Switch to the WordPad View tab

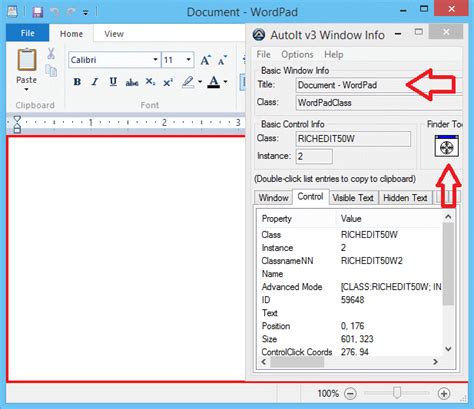click(114, 34)
